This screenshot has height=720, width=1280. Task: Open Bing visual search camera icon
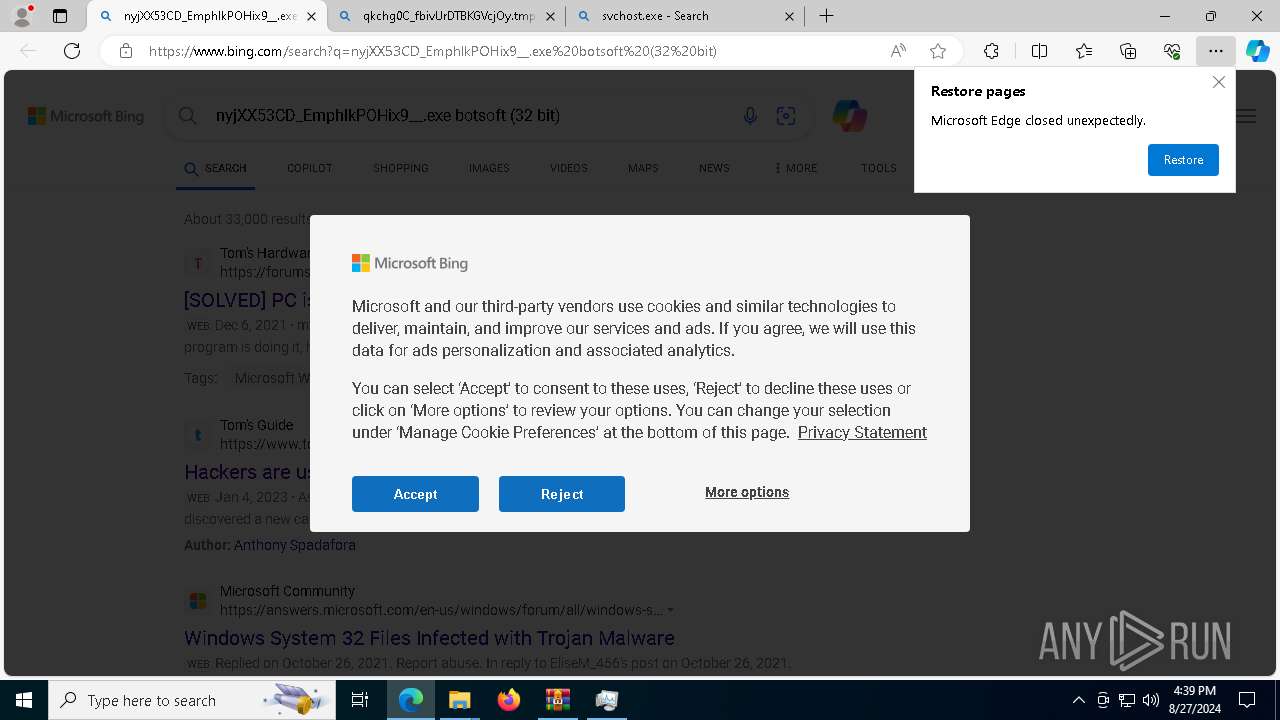coord(786,116)
